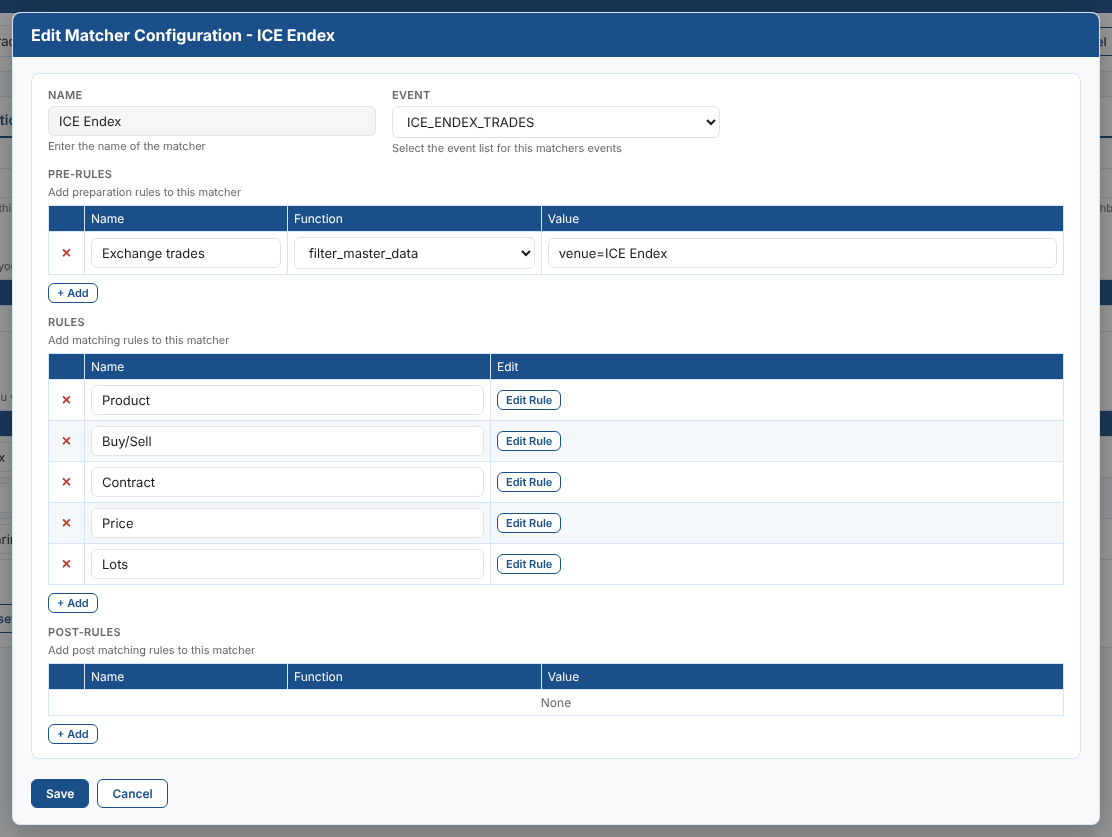Click the 'Add matching rules to this matcher' text
The width and height of the screenshot is (1112, 837).
tap(139, 340)
